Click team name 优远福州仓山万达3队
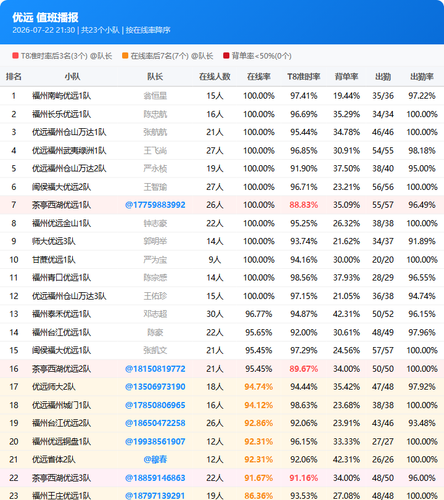 tap(69, 296)
